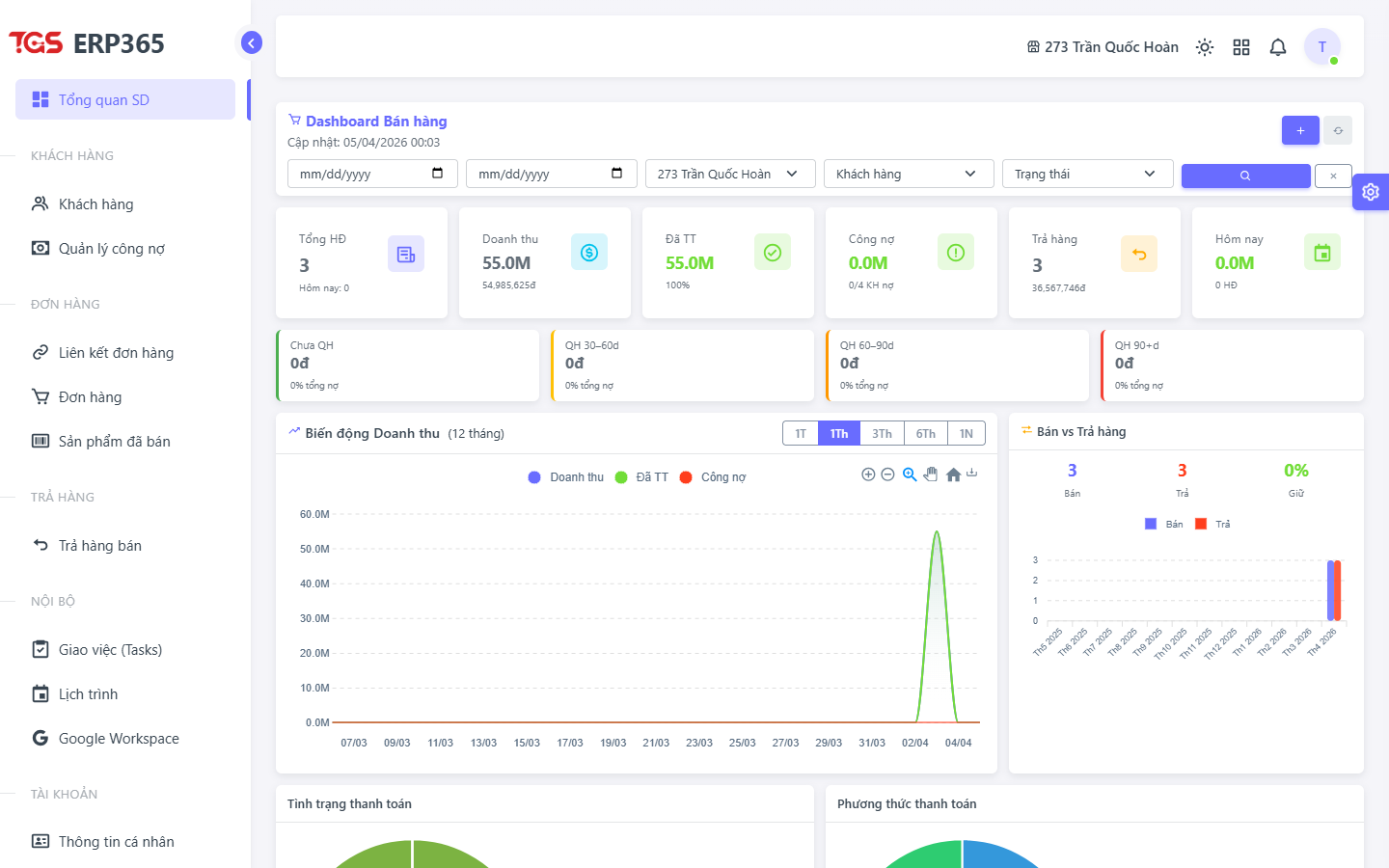The height and width of the screenshot is (868, 1389).
Task: Click the Tổng HĐ card icon
Action: click(x=406, y=254)
